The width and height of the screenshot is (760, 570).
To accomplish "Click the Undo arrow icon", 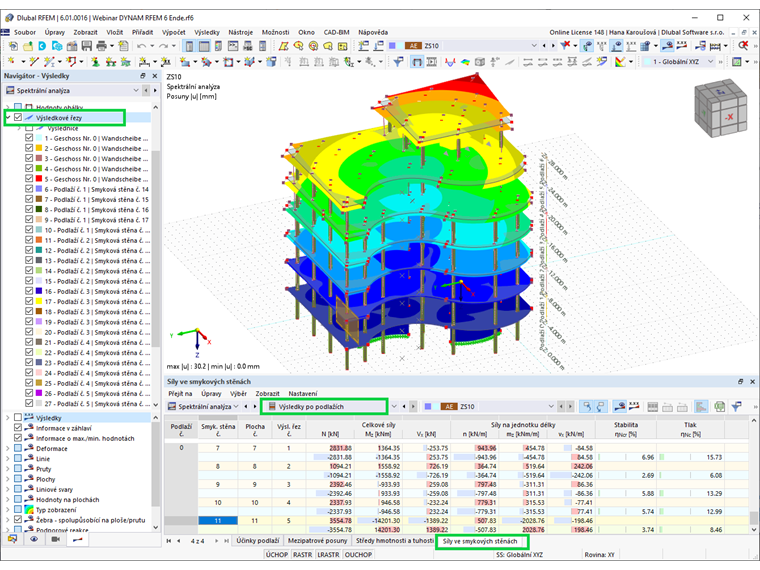I will tap(141, 46).
